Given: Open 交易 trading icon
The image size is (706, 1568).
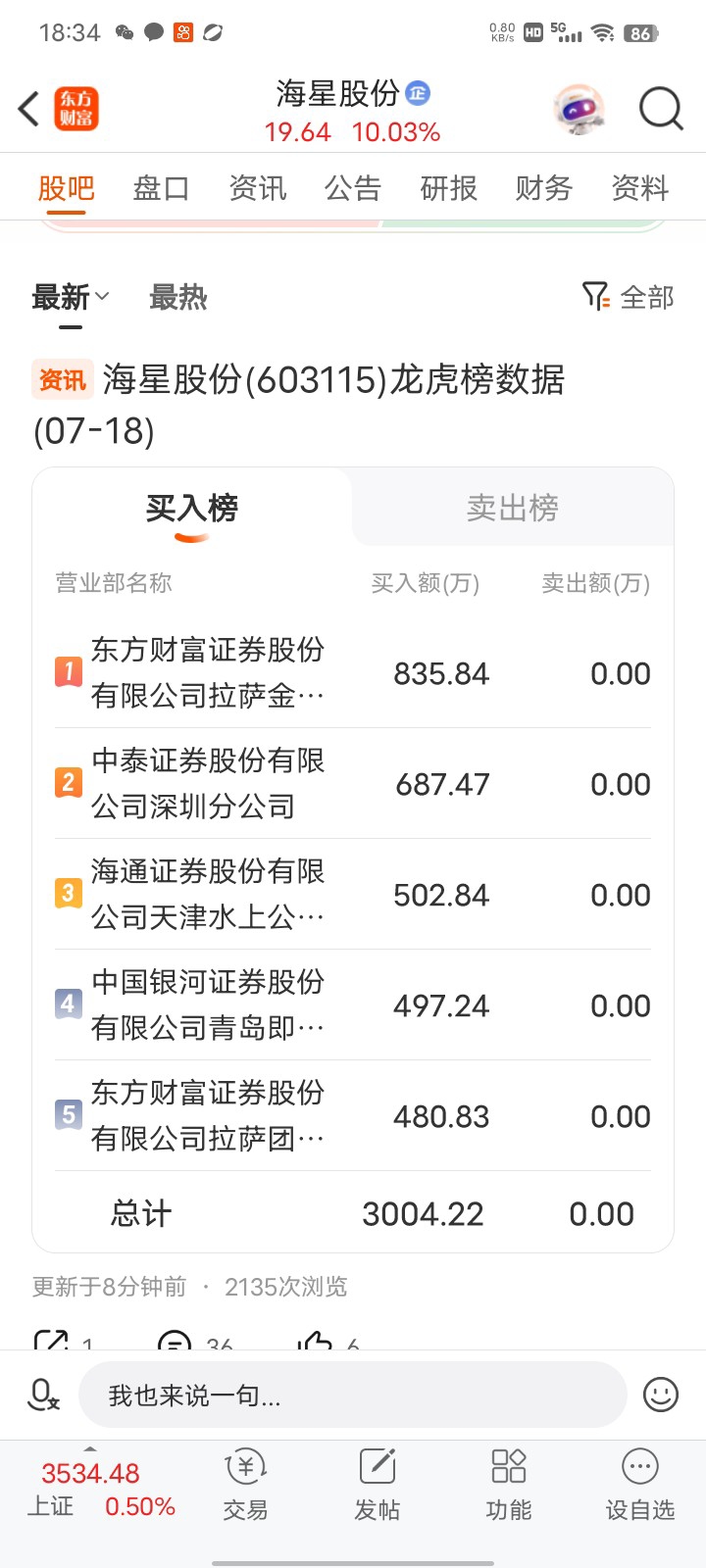Looking at the screenshot, I should click(x=245, y=1486).
